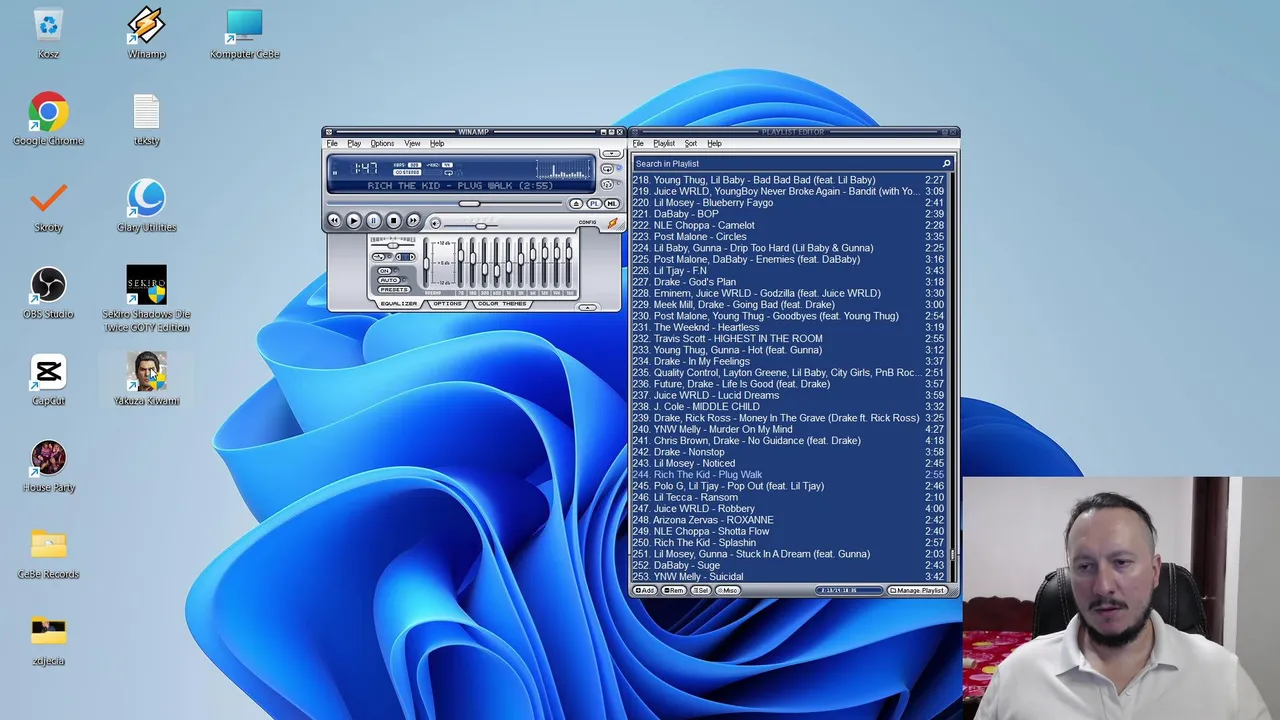
Task: Open Playlist Editor Help menu
Action: point(714,143)
